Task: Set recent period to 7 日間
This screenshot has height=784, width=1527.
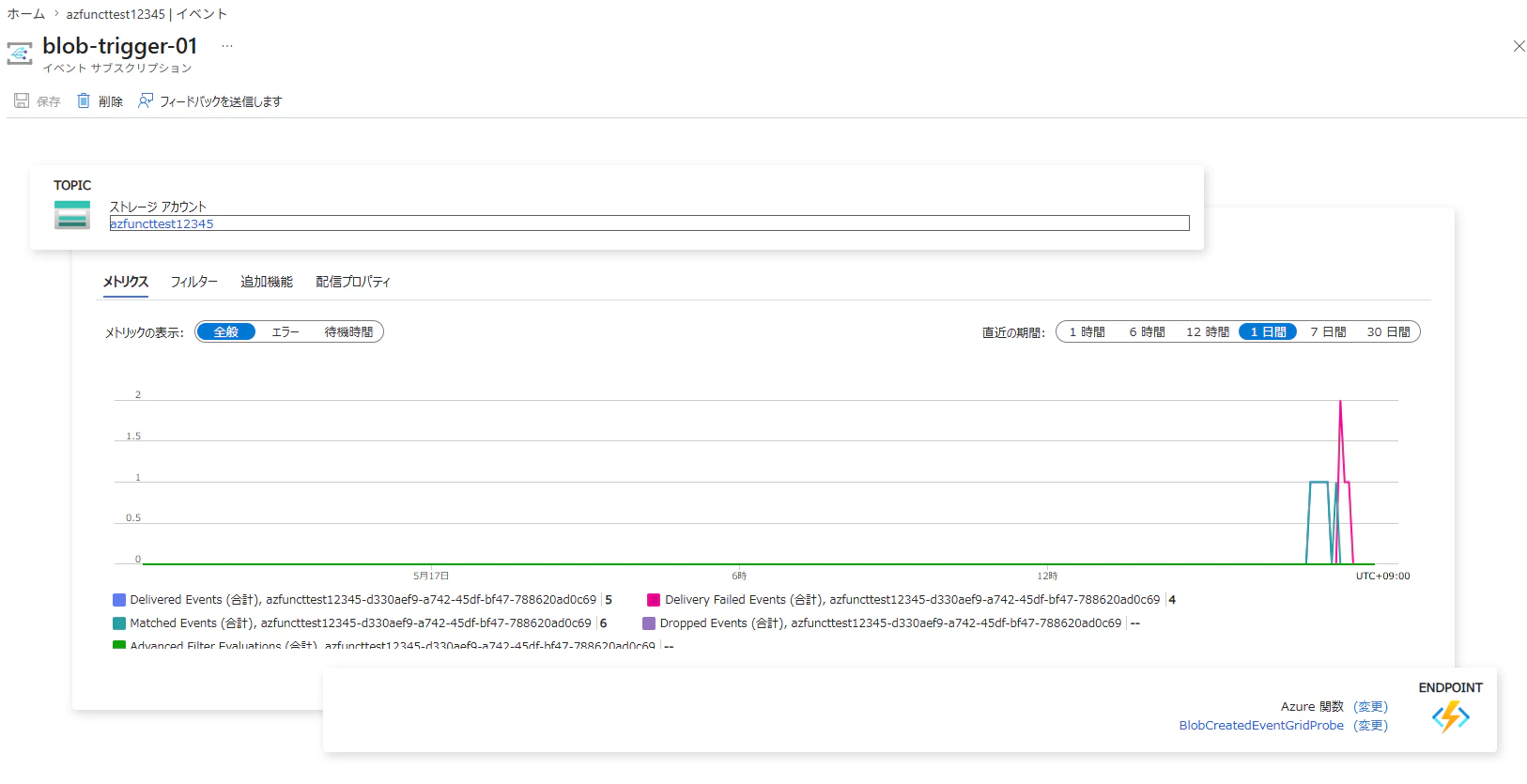Action: point(1328,332)
